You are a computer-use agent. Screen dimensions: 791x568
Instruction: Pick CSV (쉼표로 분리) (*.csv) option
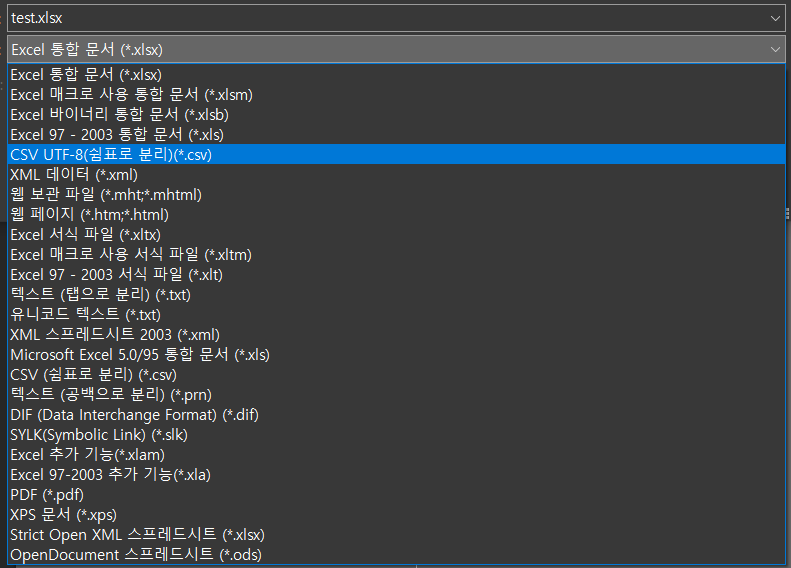[397, 375]
